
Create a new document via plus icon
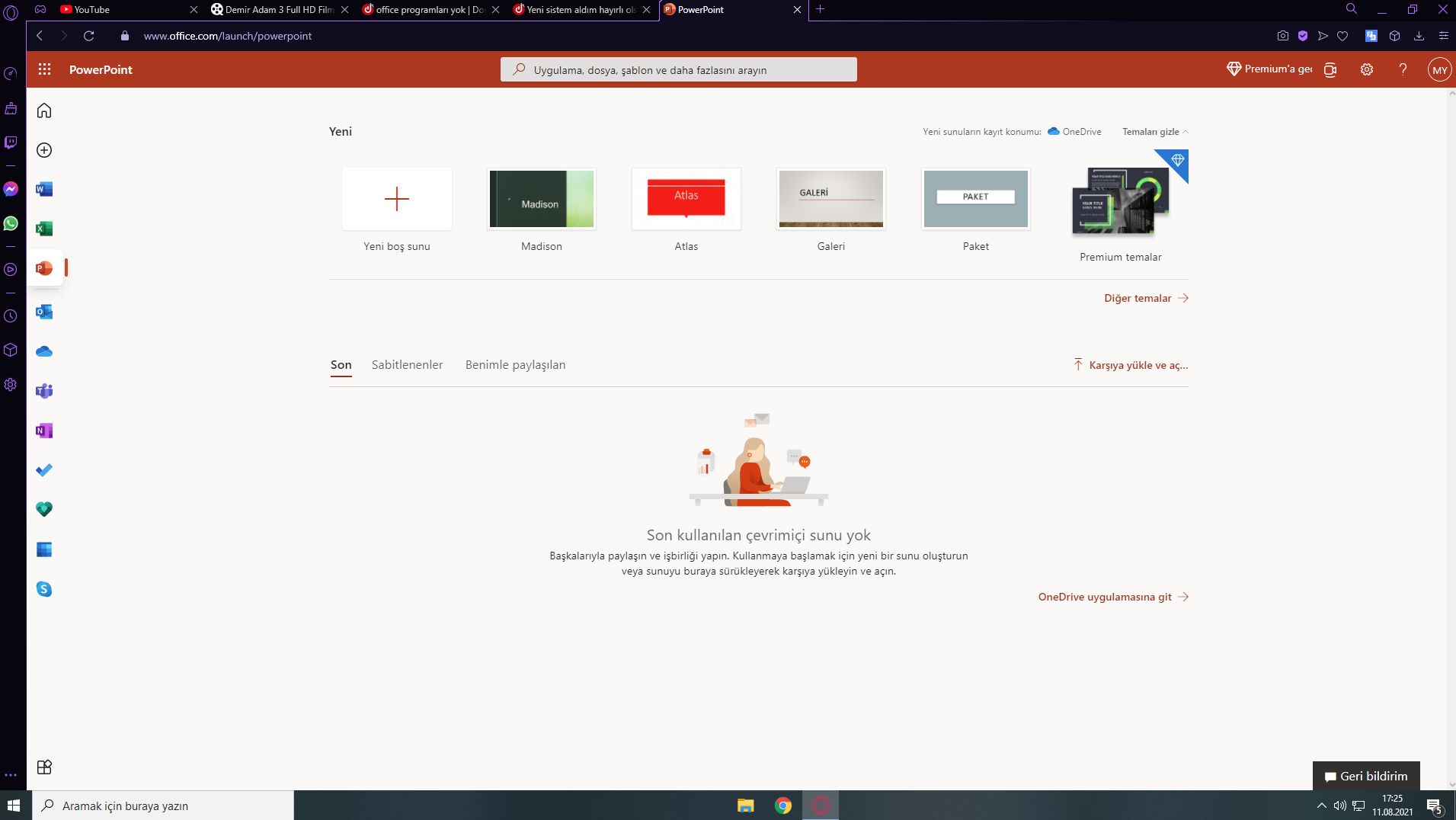pyautogui.click(x=43, y=149)
